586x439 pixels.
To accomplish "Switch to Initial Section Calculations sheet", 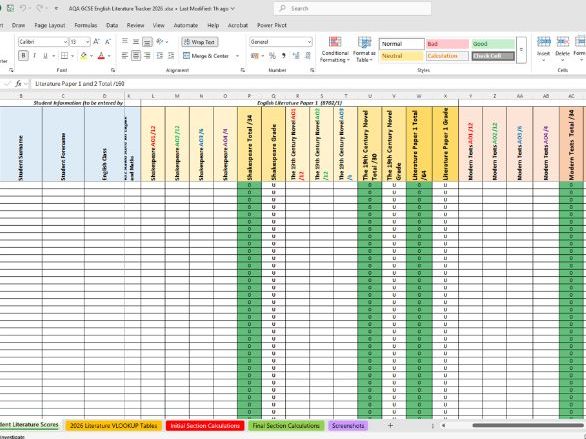I will click(205, 426).
